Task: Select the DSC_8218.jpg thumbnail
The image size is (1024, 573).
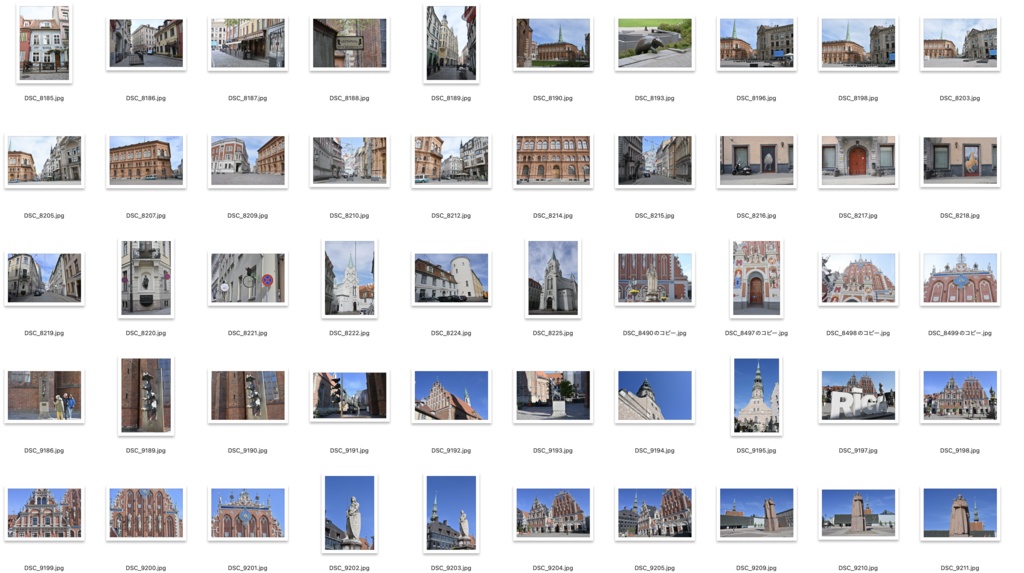Action: (960, 160)
